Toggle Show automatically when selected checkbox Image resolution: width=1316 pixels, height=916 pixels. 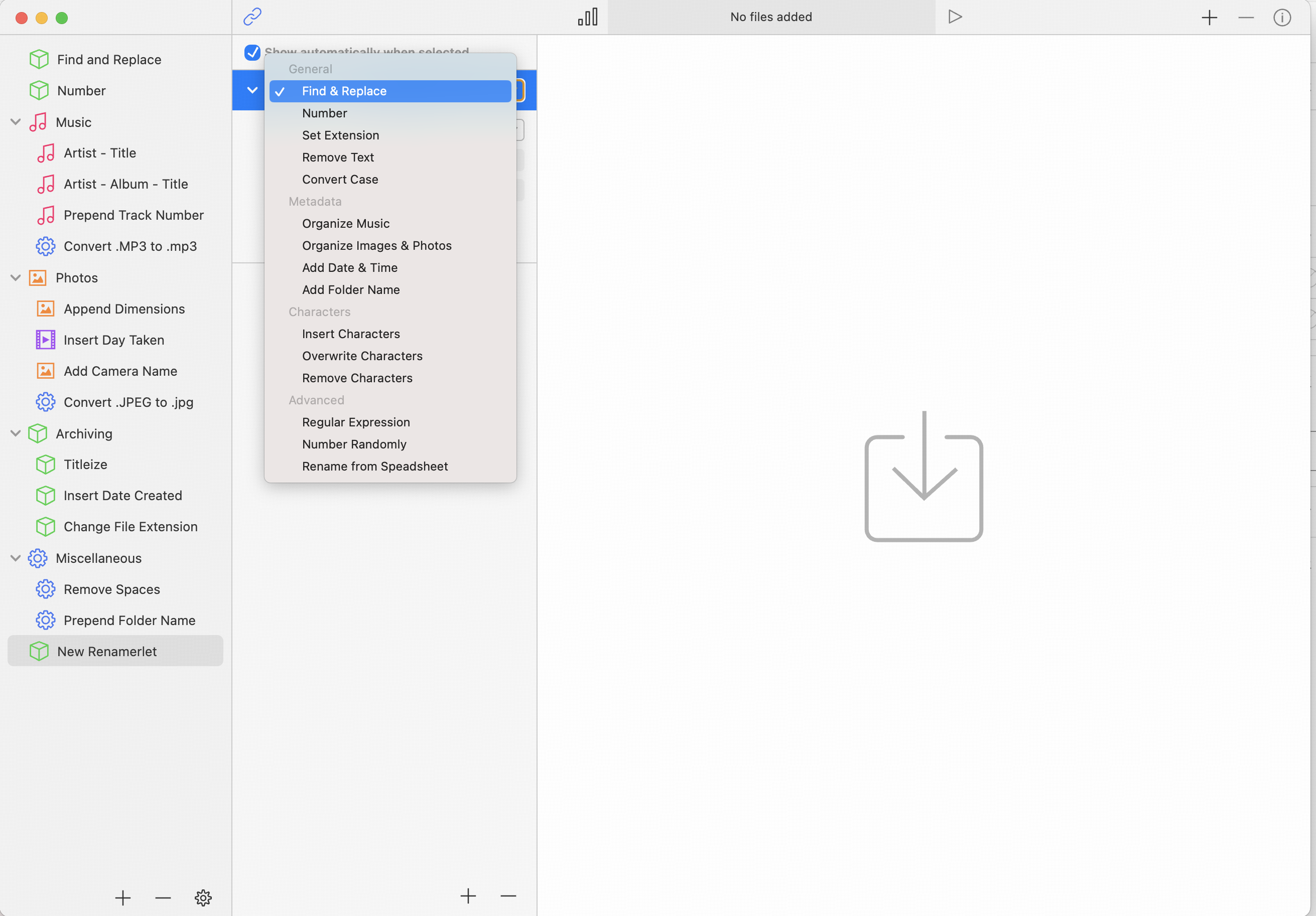coord(252,52)
